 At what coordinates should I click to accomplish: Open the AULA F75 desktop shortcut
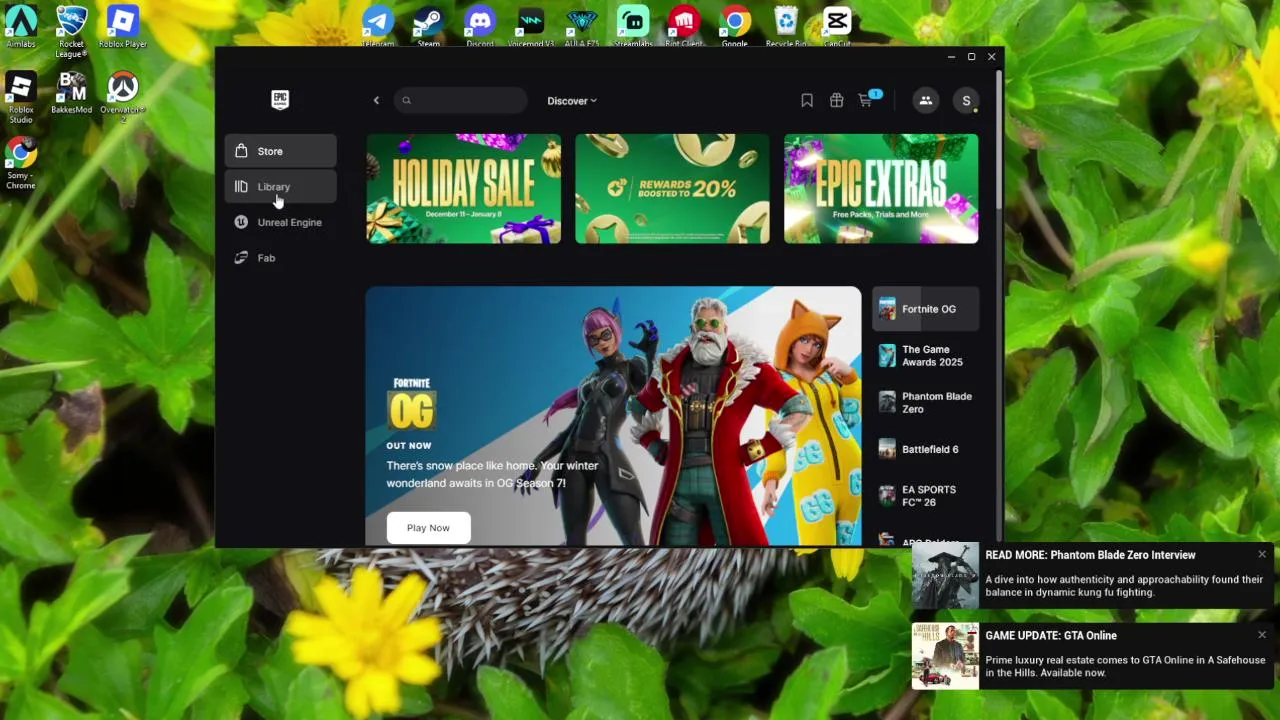(x=581, y=26)
